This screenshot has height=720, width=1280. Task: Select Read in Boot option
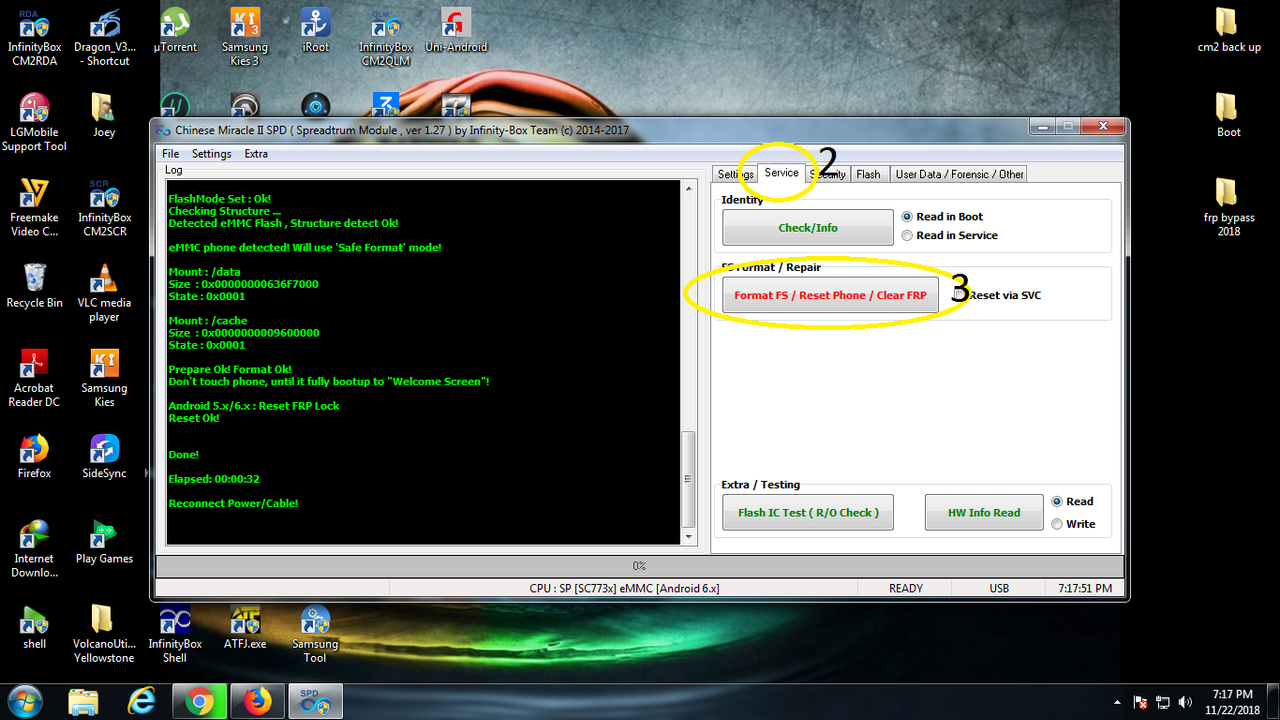pyautogui.click(x=942, y=217)
